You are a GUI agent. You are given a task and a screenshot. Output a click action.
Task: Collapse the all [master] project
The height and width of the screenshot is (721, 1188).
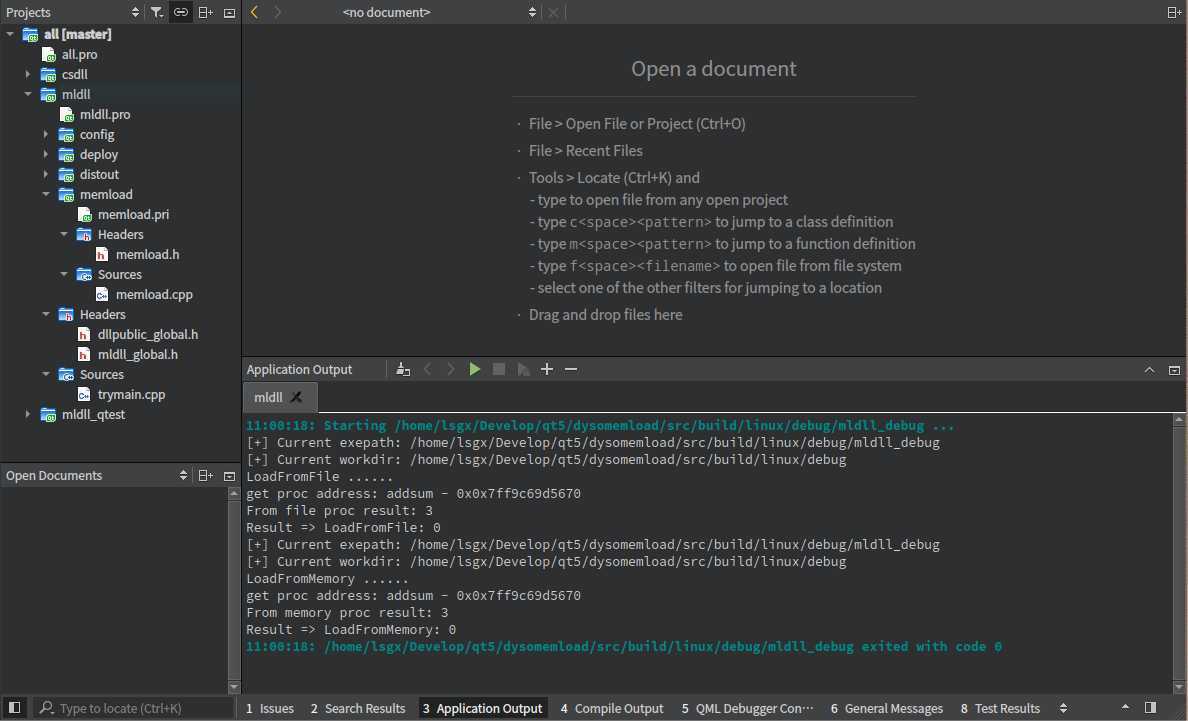pyautogui.click(x=10, y=34)
